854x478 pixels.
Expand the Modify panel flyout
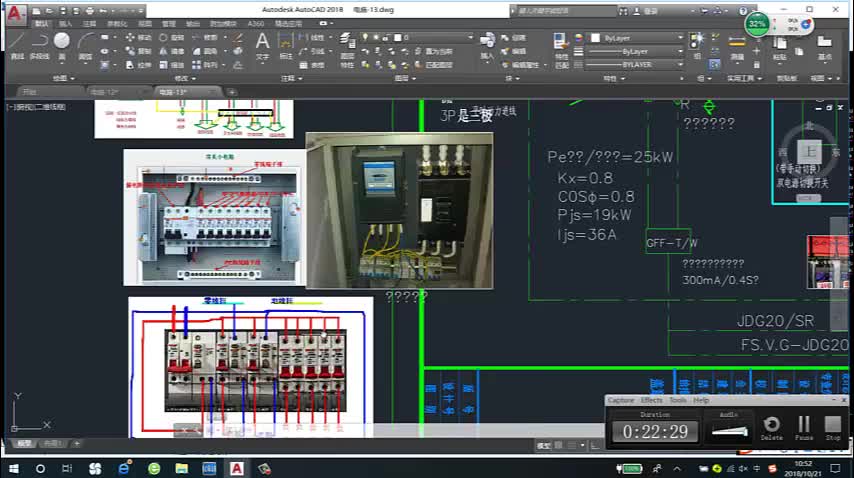pyautogui.click(x=185, y=78)
